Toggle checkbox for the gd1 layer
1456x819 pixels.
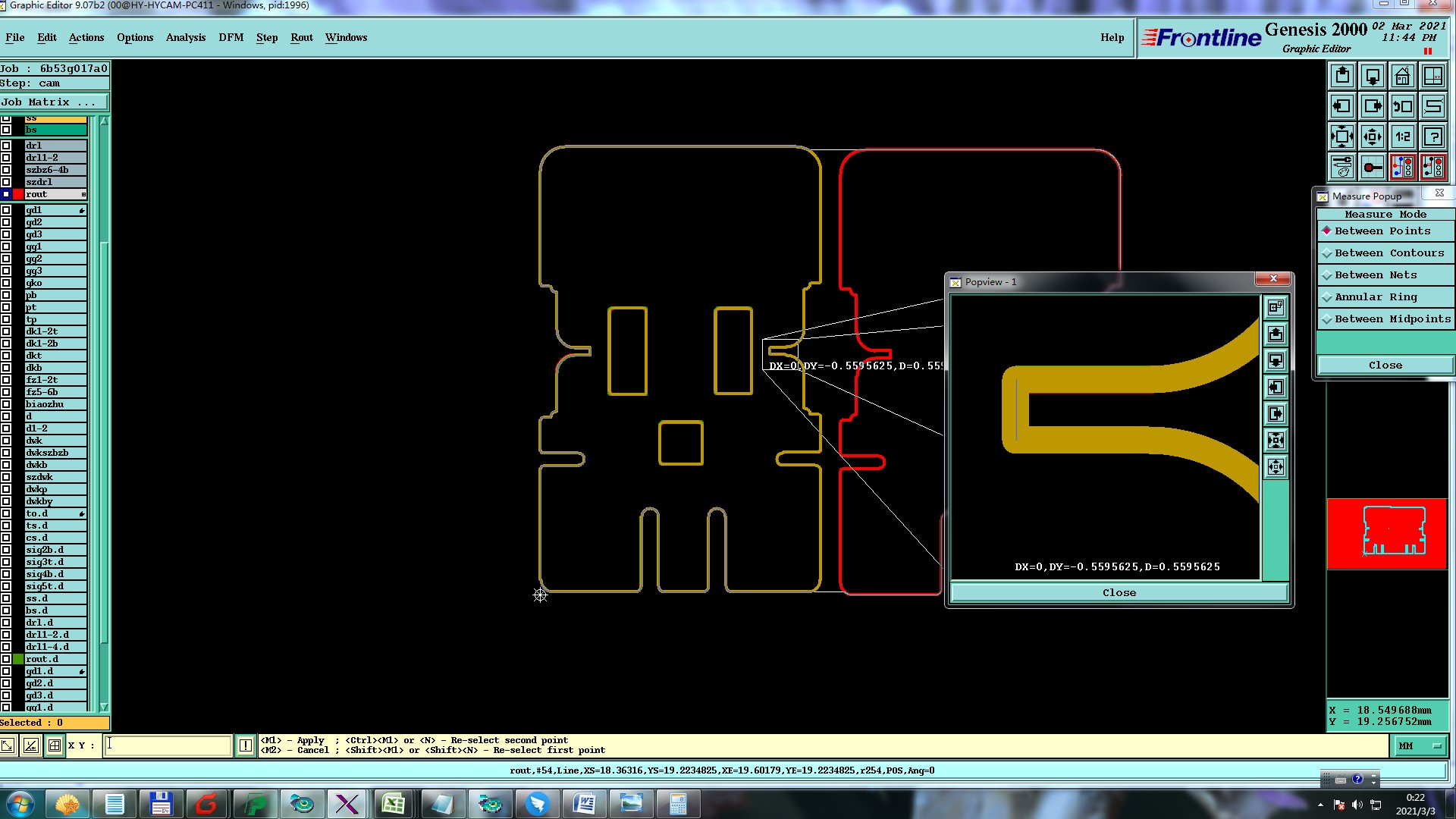tap(6, 210)
